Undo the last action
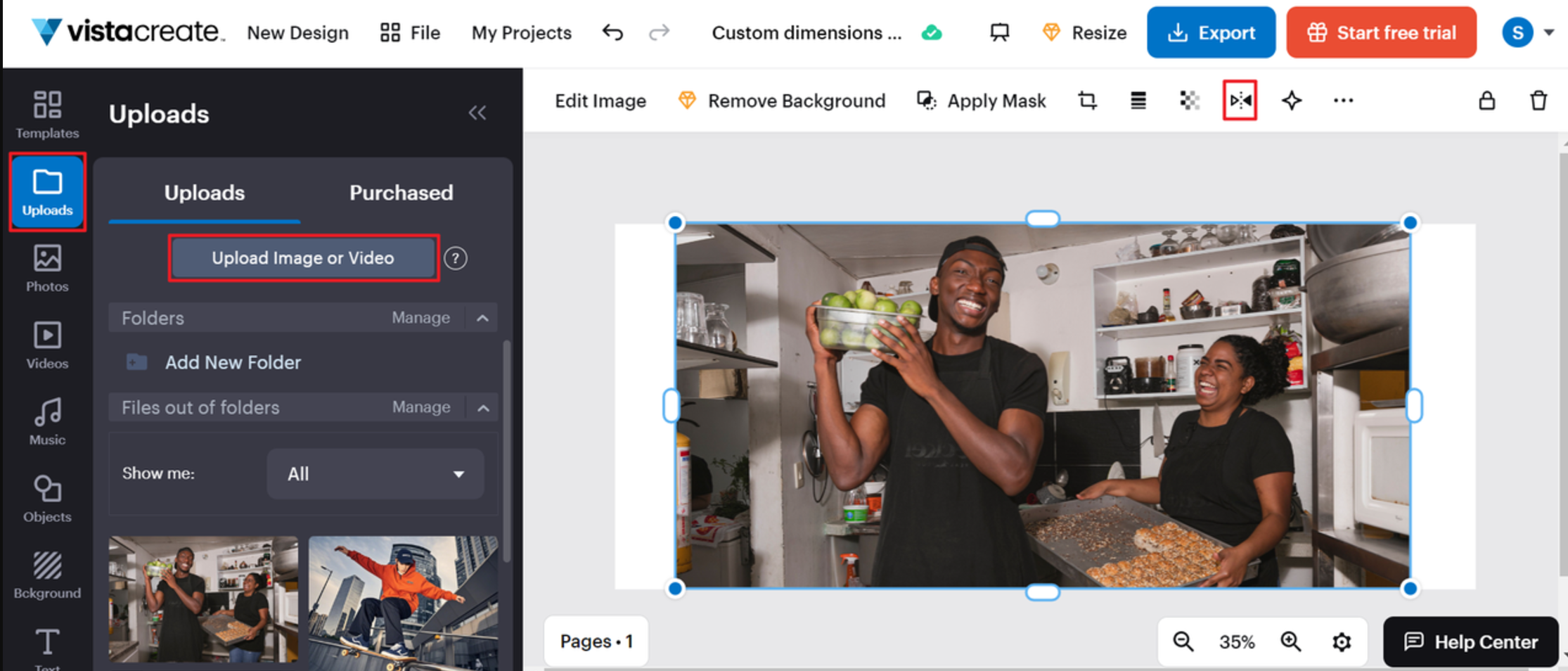The image size is (1568, 671). (x=612, y=32)
